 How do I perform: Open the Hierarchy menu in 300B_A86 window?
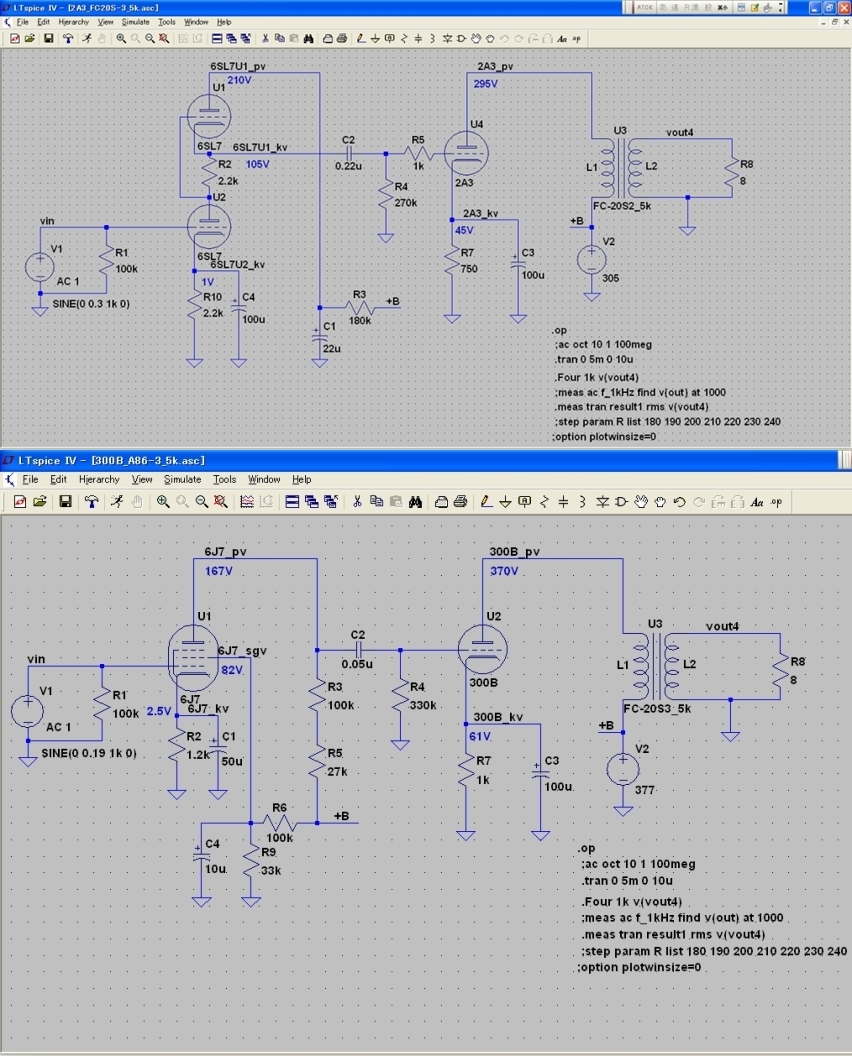point(99,480)
